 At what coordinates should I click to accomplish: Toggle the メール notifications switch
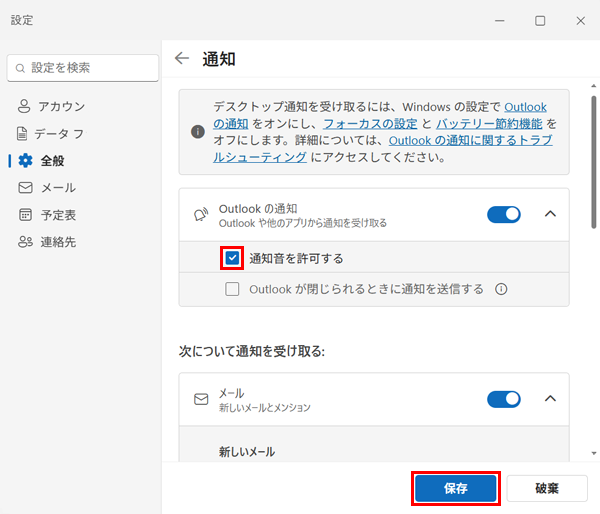(x=504, y=399)
